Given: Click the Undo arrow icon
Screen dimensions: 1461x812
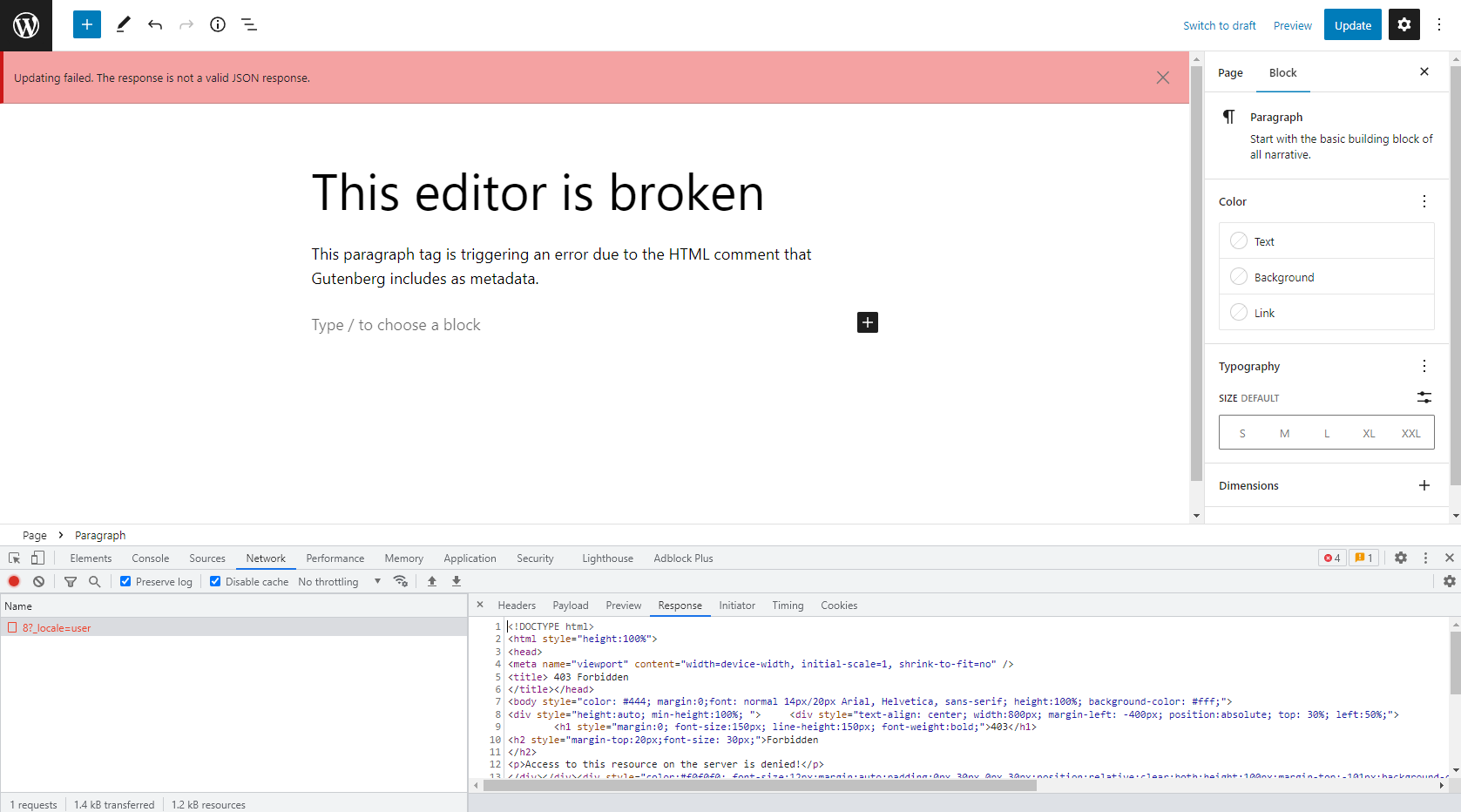Looking at the screenshot, I should coord(155,24).
